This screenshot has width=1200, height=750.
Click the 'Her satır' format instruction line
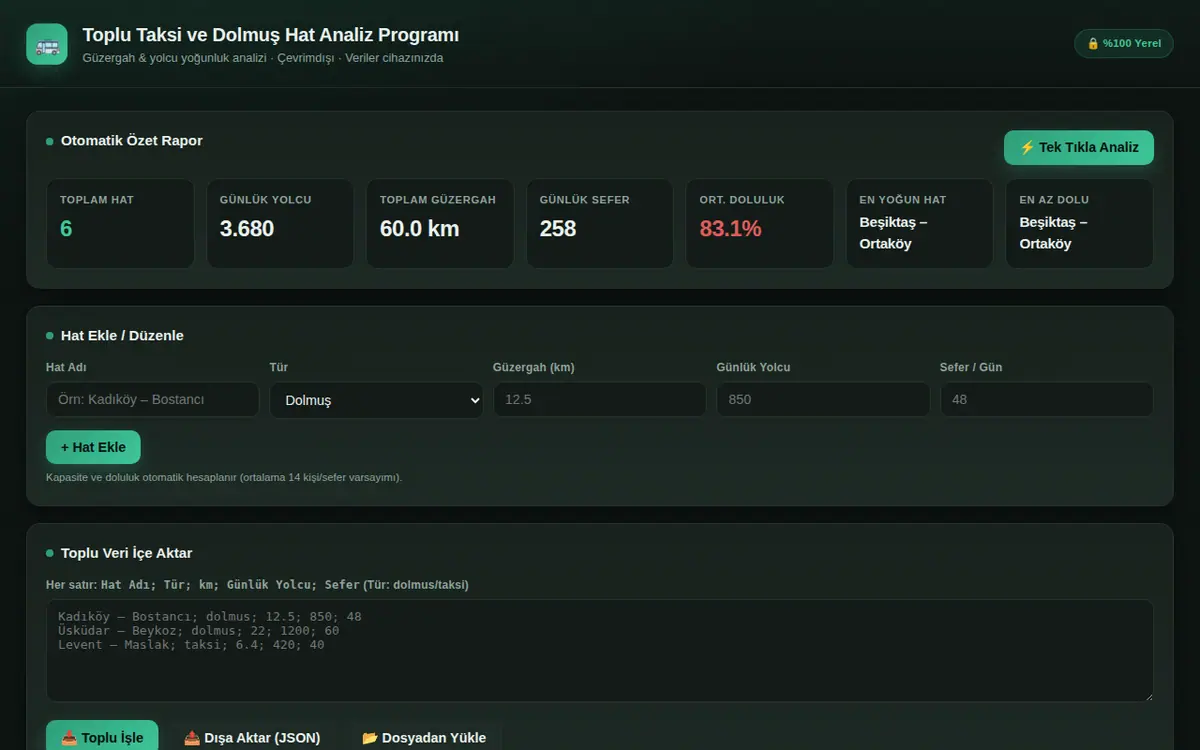pyautogui.click(x=257, y=585)
